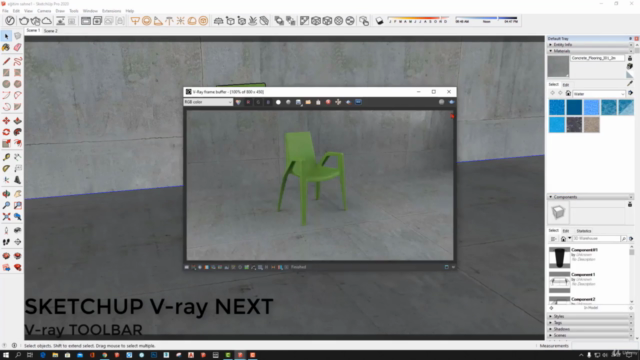Toggle the white alpha channel circle button

278,102
